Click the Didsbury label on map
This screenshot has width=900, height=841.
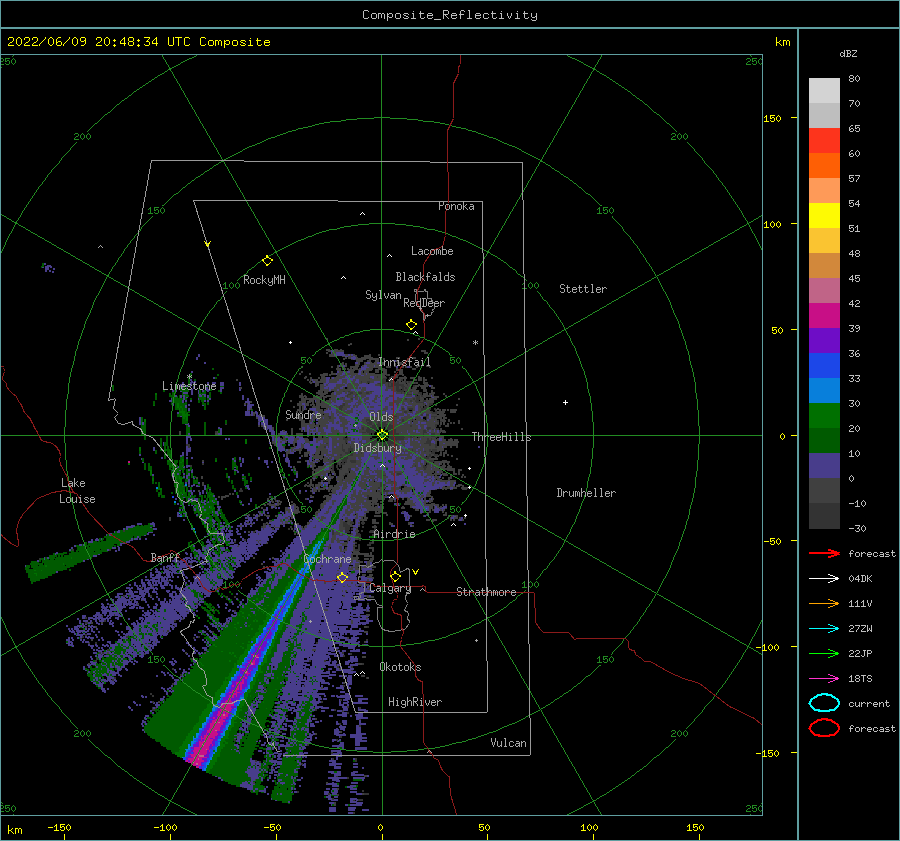378,448
